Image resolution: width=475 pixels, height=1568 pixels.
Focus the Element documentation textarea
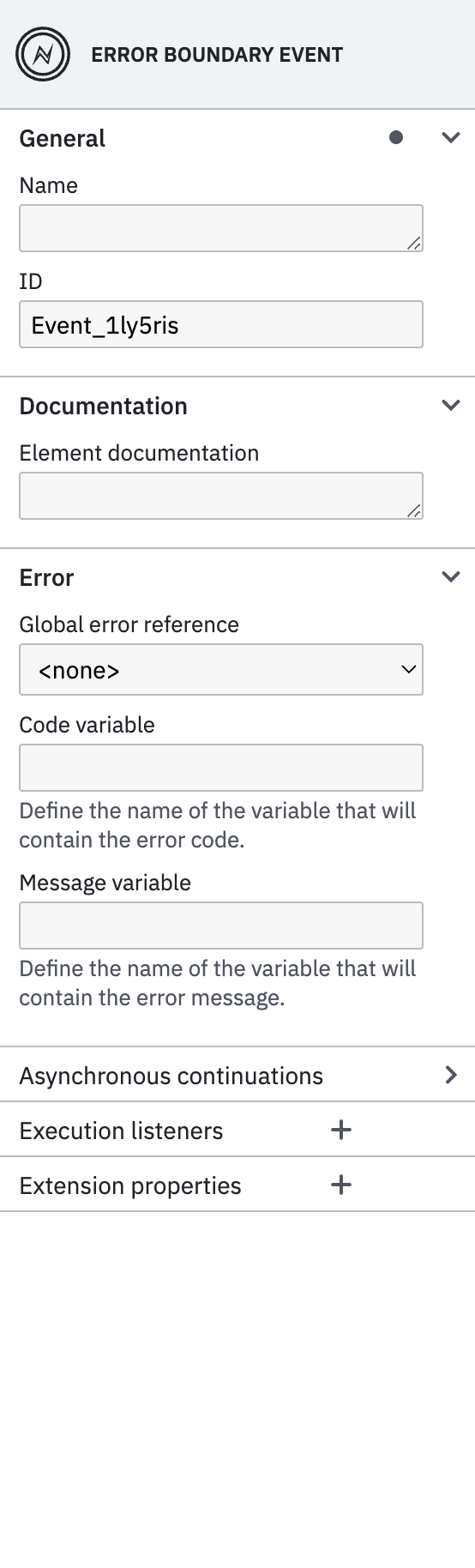pyautogui.click(x=221, y=496)
